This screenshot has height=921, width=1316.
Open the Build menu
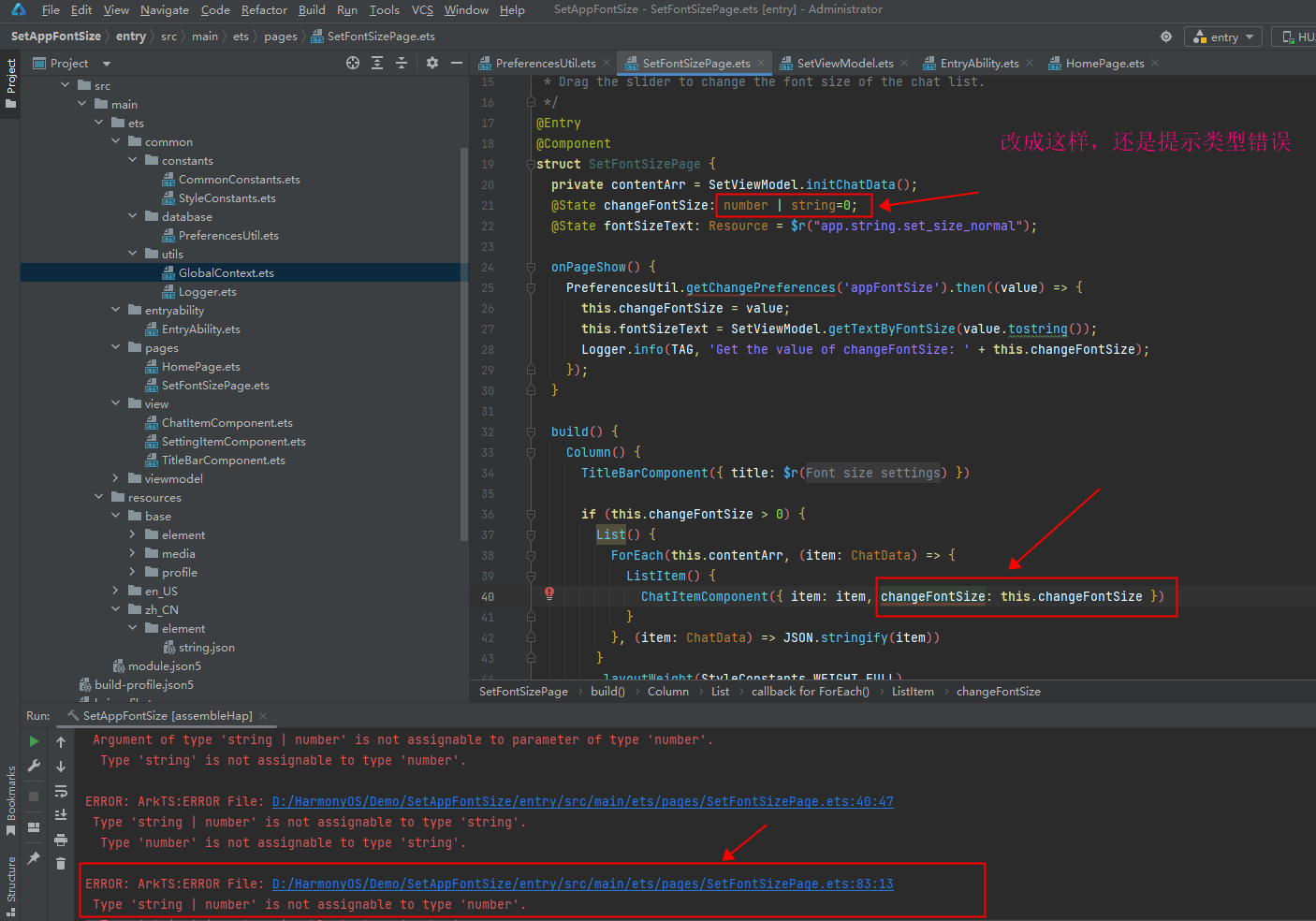pos(312,9)
